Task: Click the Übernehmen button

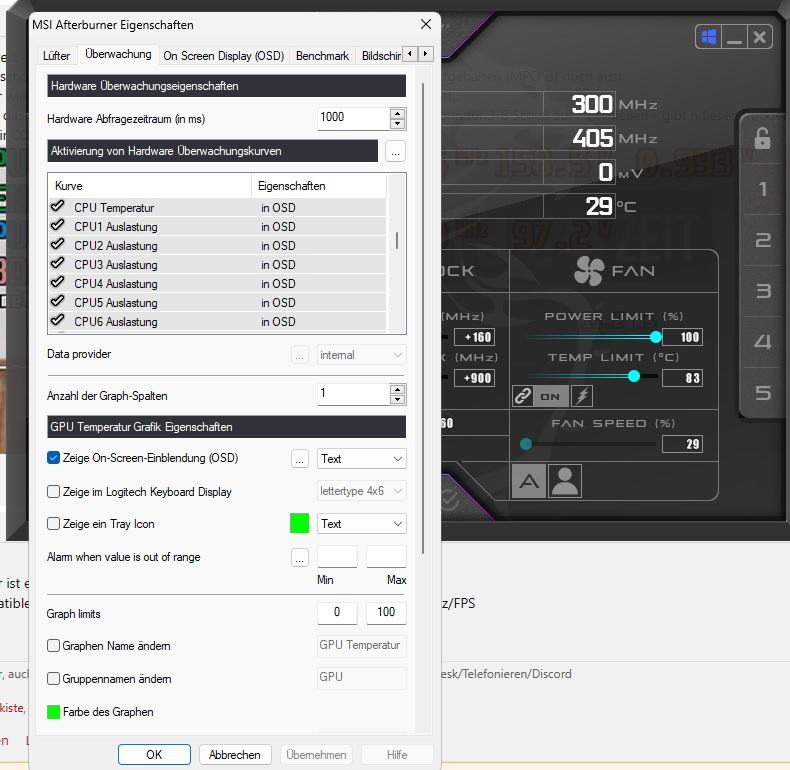Action: point(316,754)
